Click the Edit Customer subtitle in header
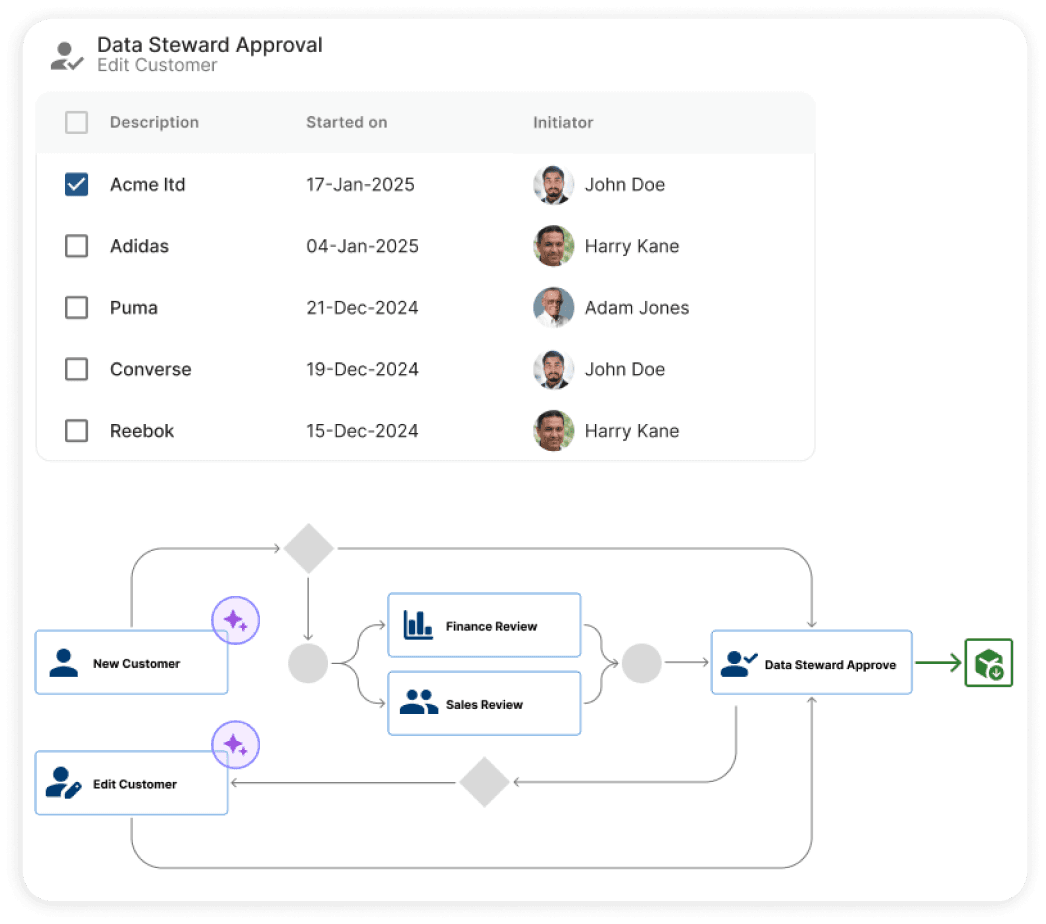The width and height of the screenshot is (1046, 924). pos(157,65)
